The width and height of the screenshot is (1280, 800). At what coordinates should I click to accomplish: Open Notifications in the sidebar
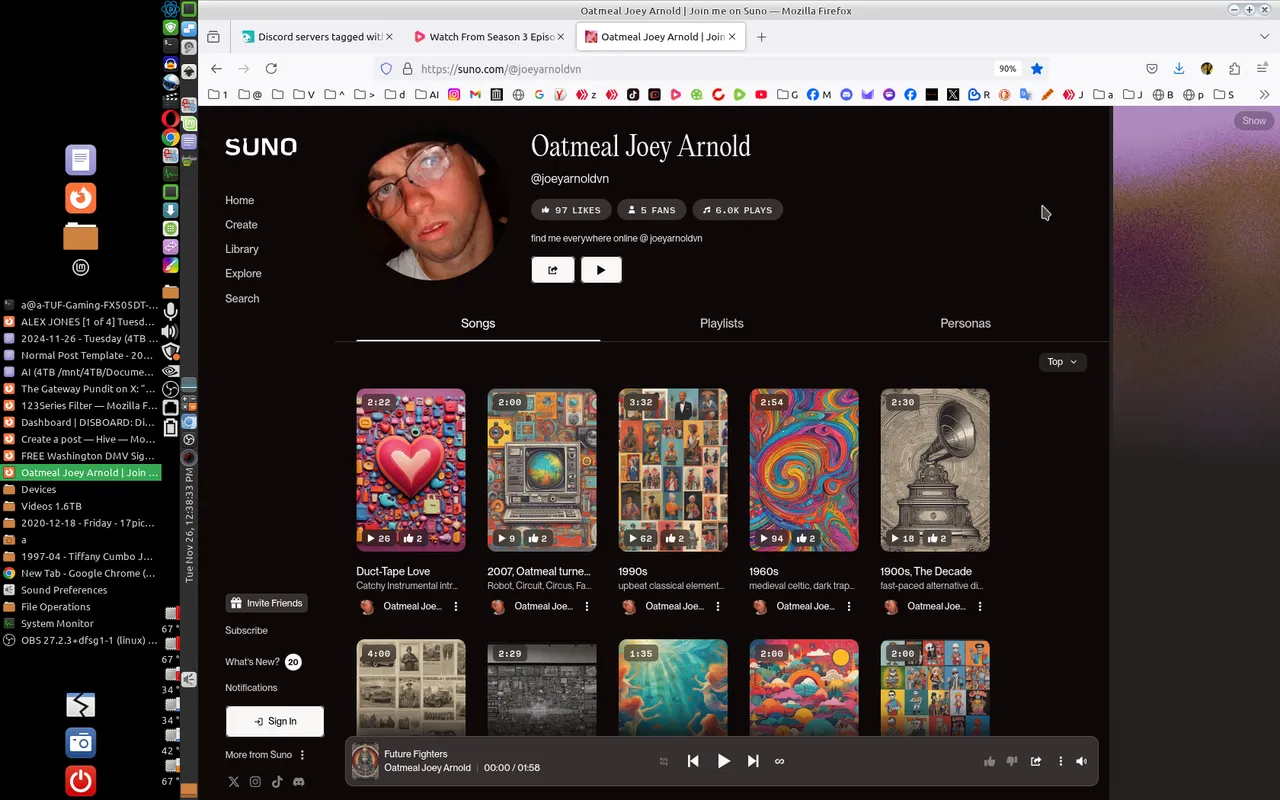click(x=251, y=688)
